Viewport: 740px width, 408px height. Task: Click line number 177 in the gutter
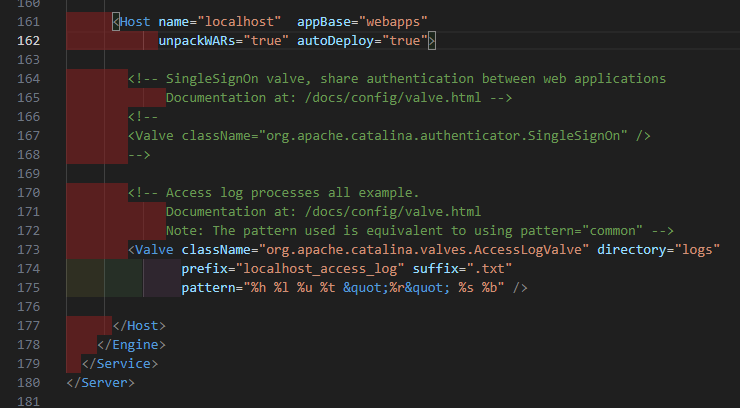pos(28,325)
